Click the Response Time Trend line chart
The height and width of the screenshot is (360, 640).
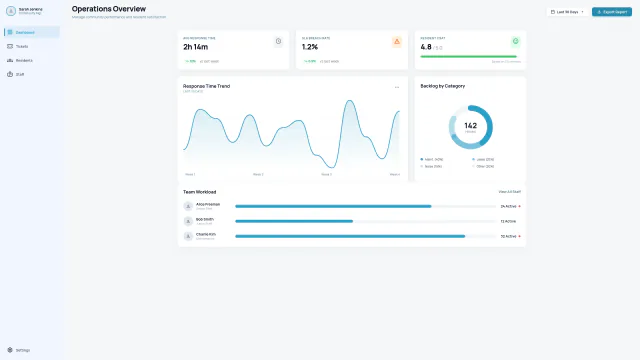292,134
